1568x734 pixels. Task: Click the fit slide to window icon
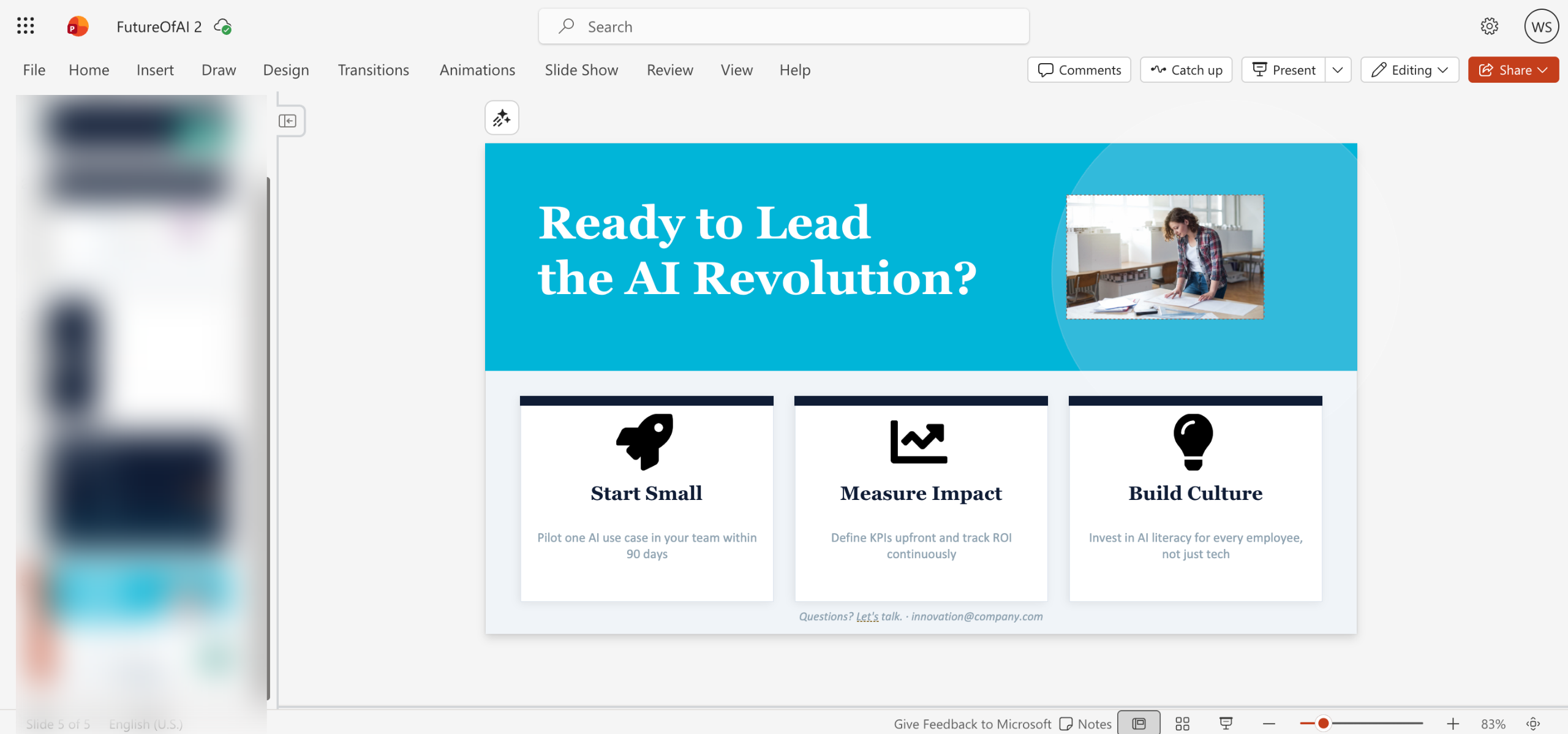1533,724
